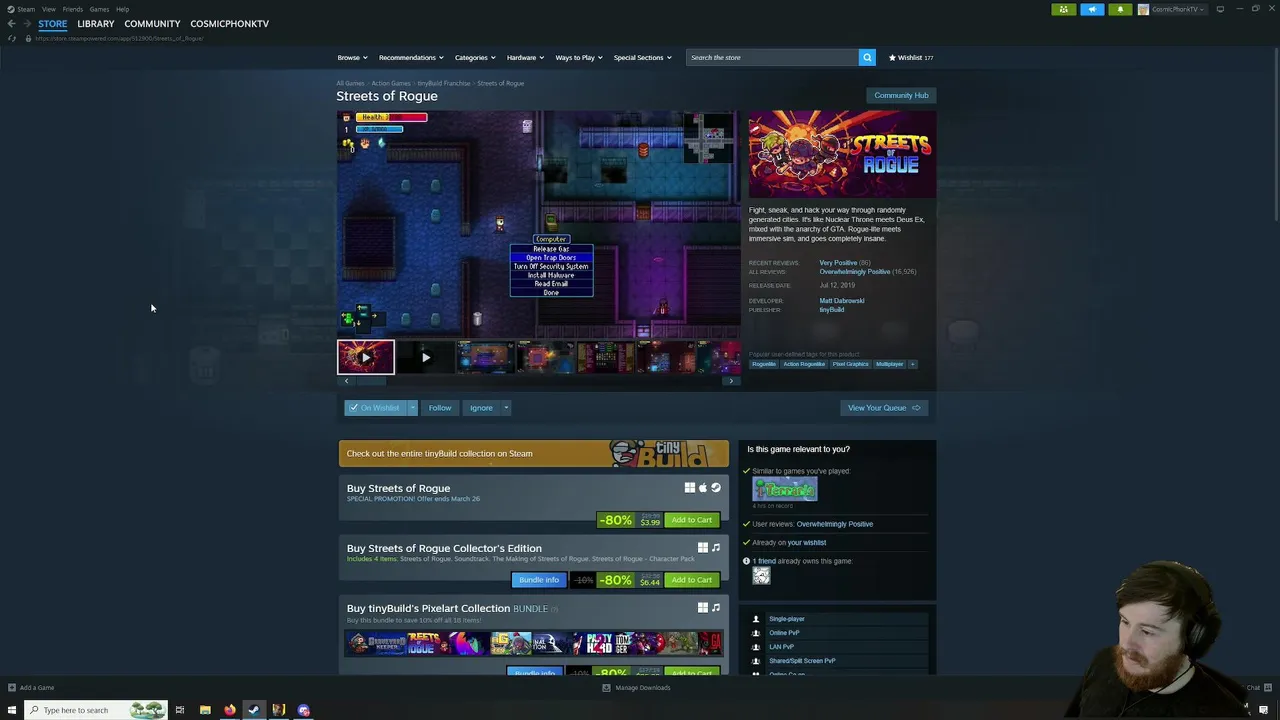Expand the Ignore options dropdown arrow
Screen dimensions: 1280x720
tap(506, 408)
